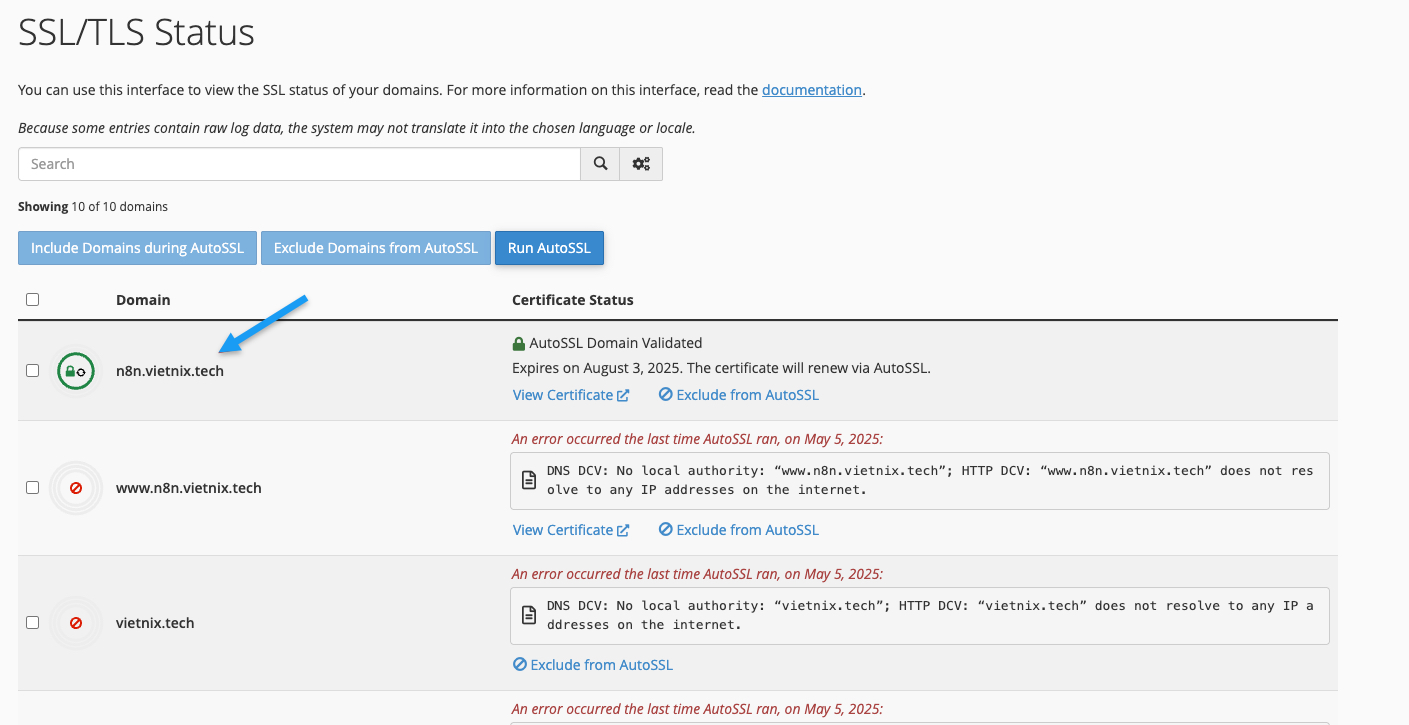Click the red error status icon for www.n8n.vietnix.tech

pyautogui.click(x=76, y=488)
